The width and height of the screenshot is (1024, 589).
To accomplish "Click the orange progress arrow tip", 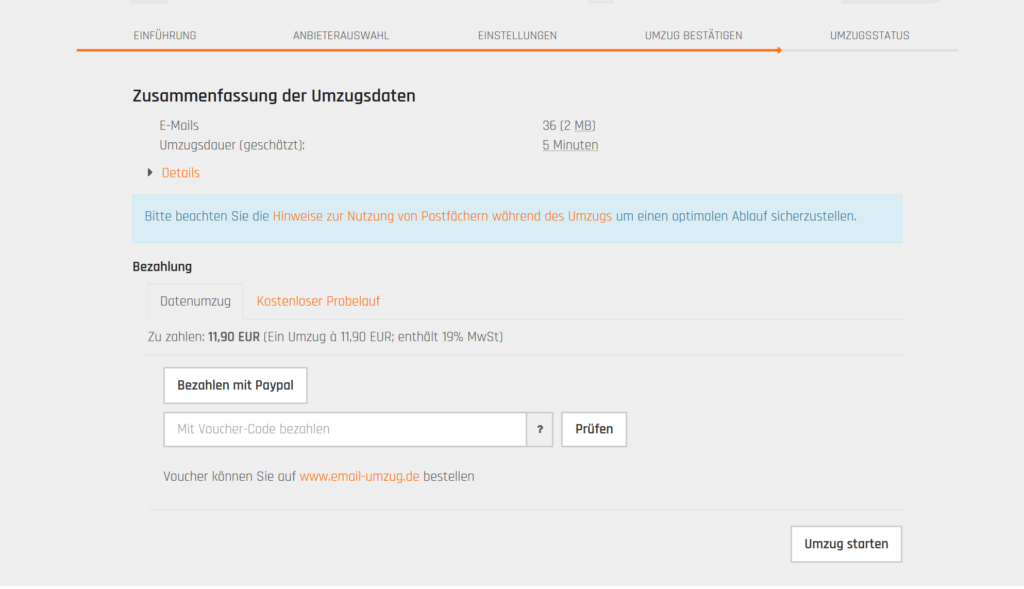I will click(779, 50).
